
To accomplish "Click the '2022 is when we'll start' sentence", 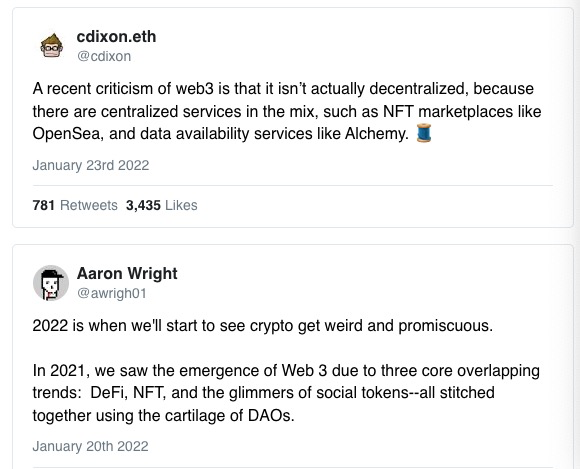I will pos(263,326).
